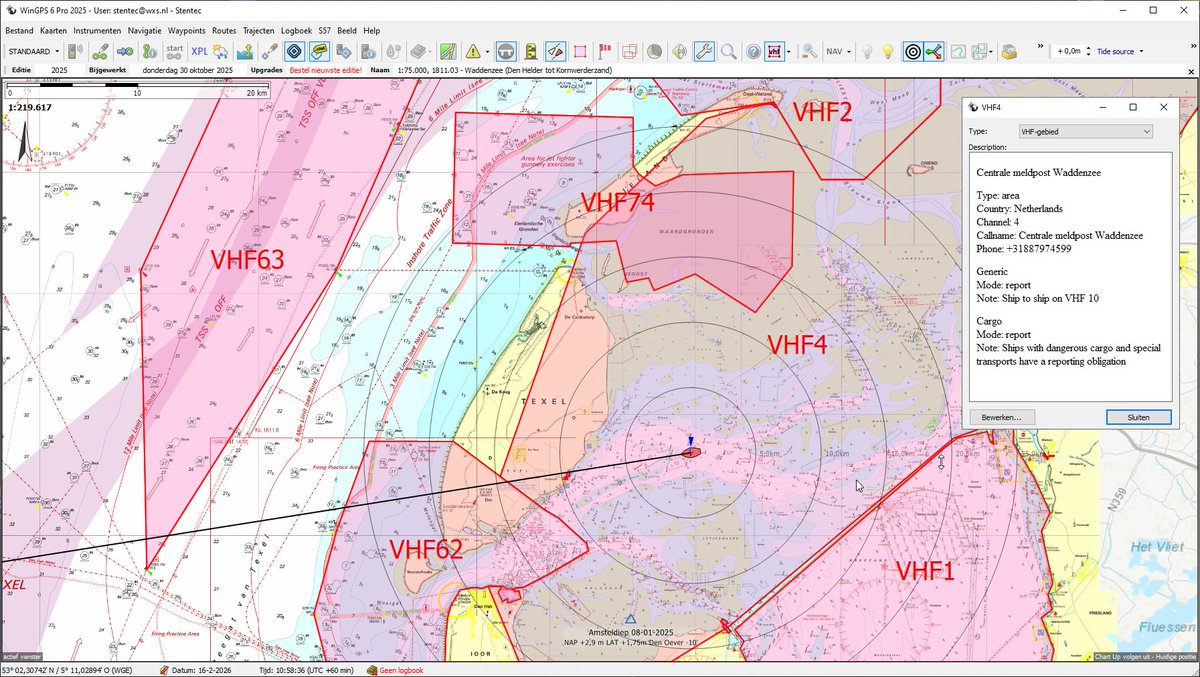Open settings with the wrench icon

click(704, 51)
